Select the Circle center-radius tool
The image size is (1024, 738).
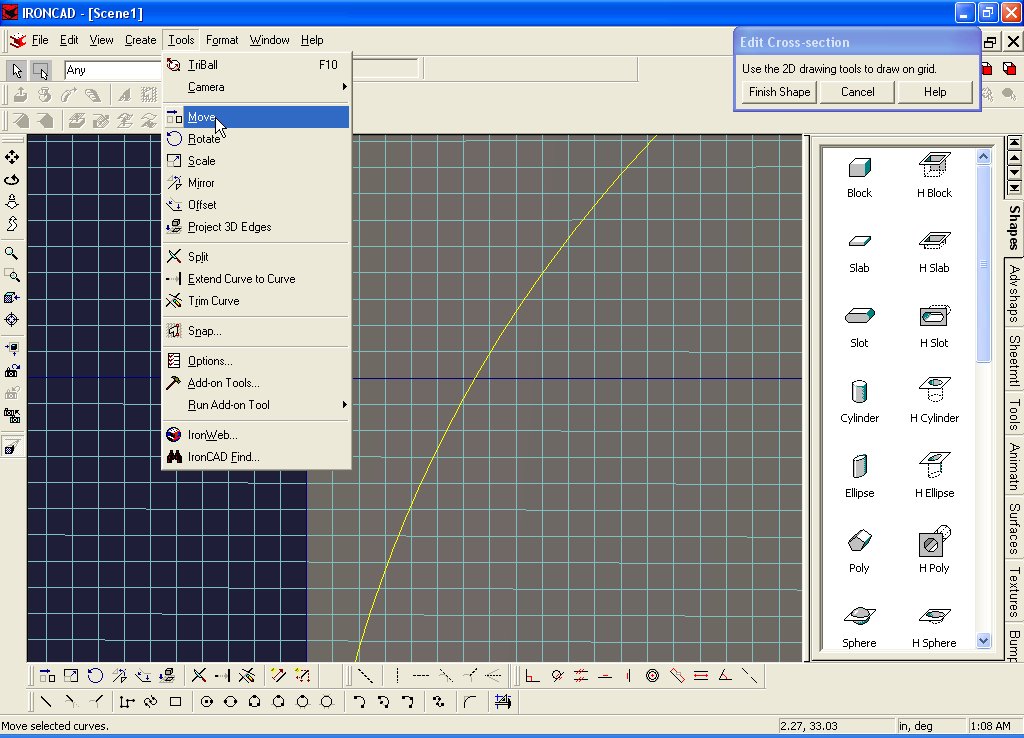pyautogui.click(x=207, y=702)
